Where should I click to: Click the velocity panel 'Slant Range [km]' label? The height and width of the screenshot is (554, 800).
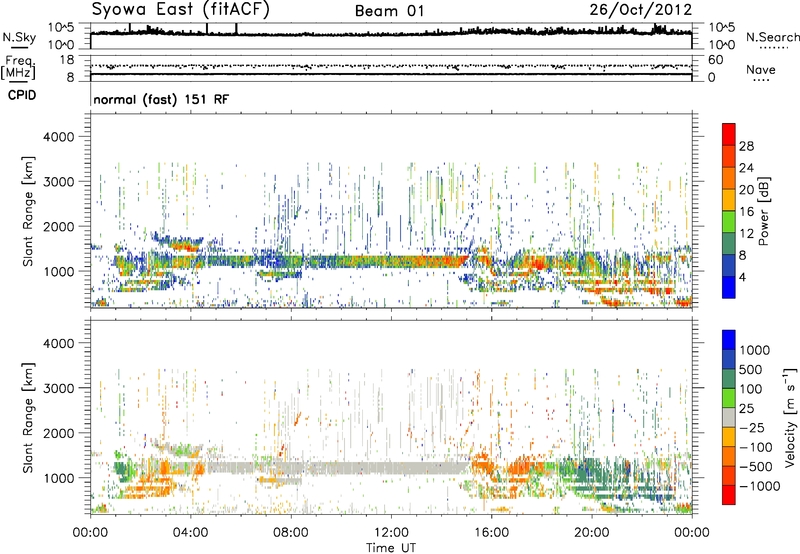pos(28,417)
